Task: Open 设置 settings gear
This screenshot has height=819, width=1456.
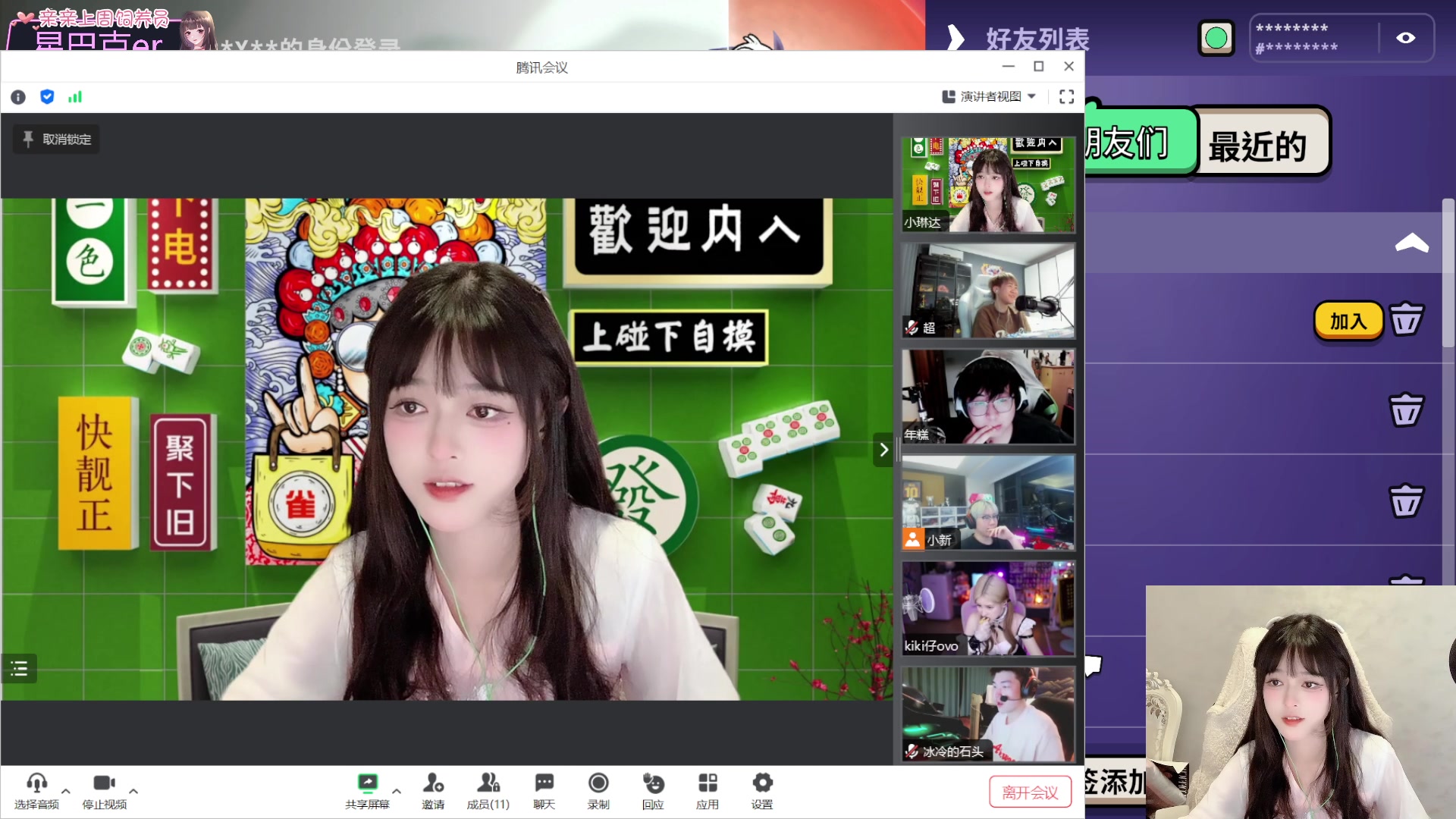Action: [x=762, y=790]
